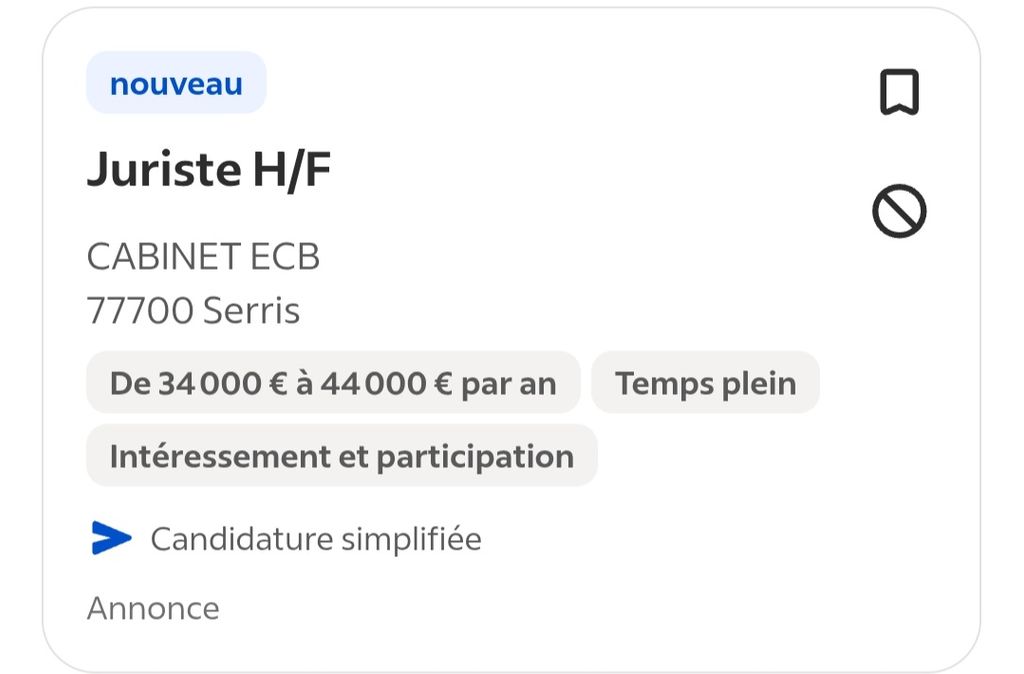
Task: Click the Candidature simplifiée label
Action: (316, 539)
